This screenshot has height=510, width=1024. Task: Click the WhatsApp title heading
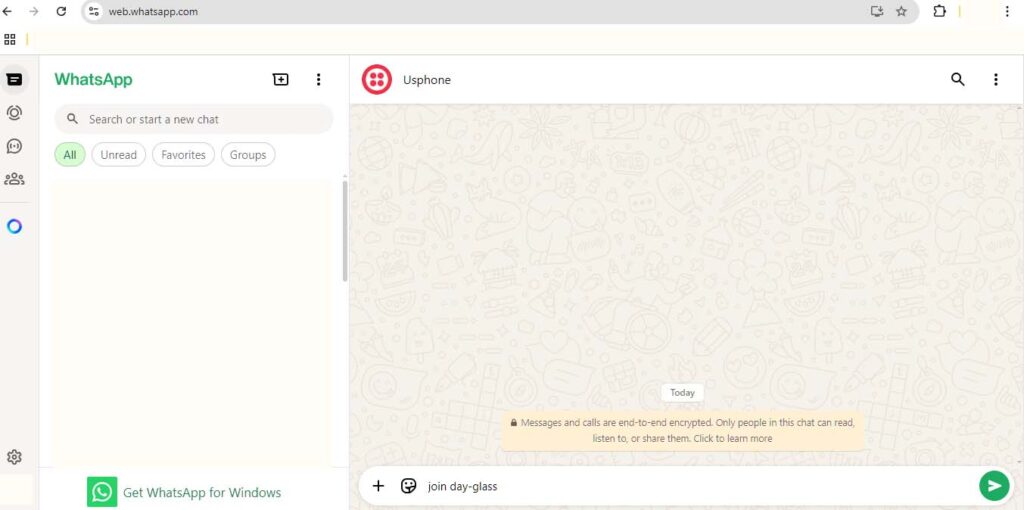93,80
